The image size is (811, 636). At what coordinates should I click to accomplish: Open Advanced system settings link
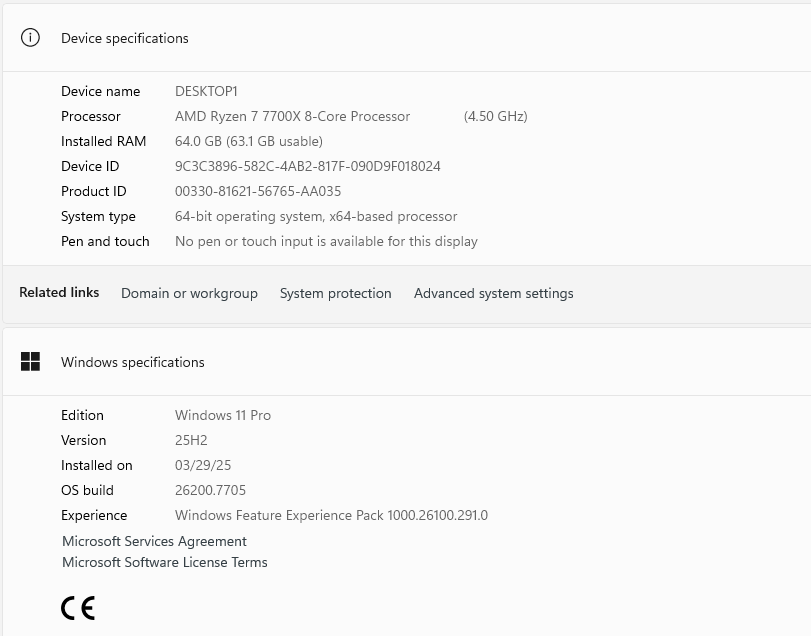[x=493, y=293]
